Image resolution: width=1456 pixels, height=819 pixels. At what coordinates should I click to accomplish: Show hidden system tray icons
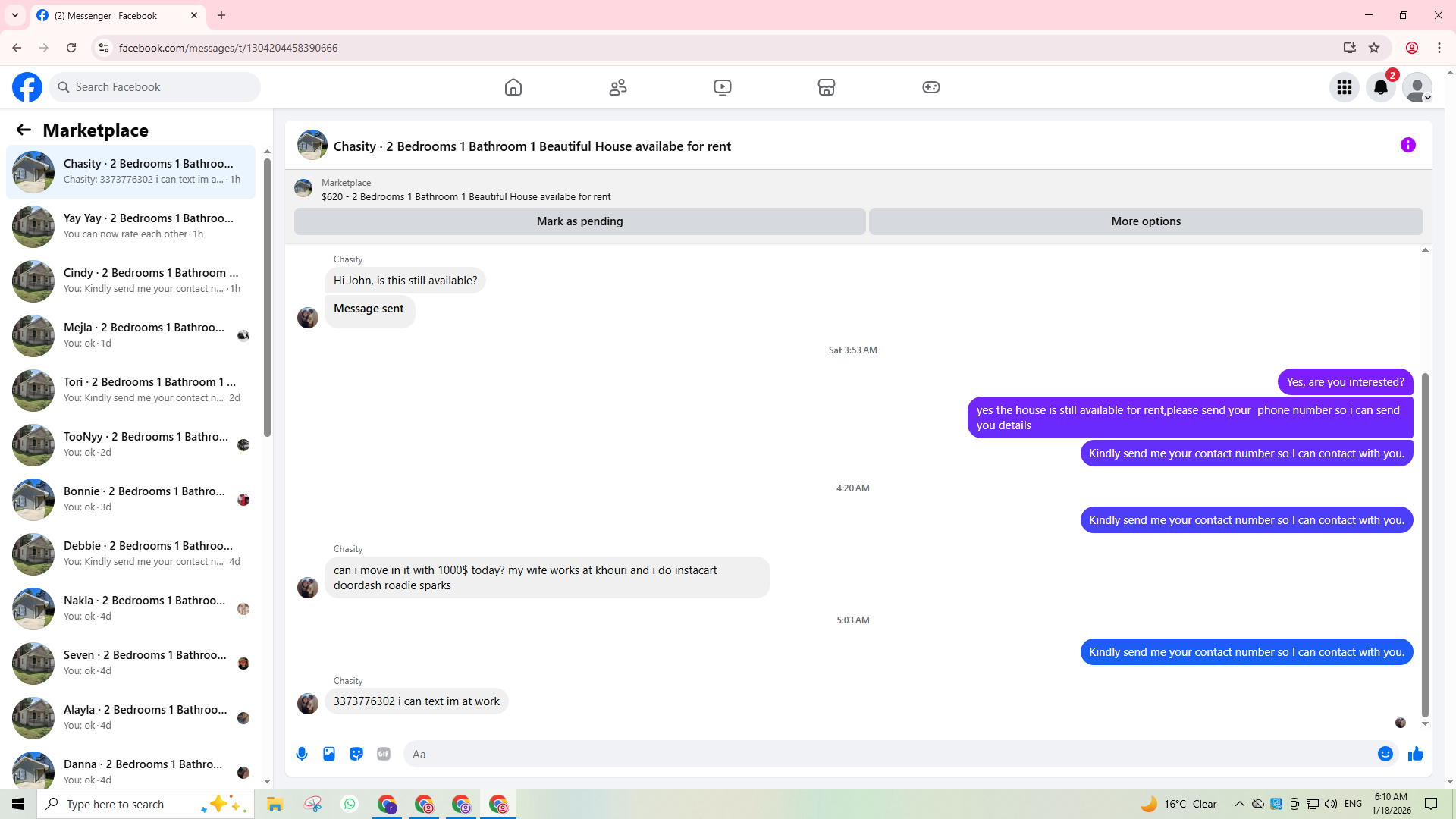[x=1239, y=804]
